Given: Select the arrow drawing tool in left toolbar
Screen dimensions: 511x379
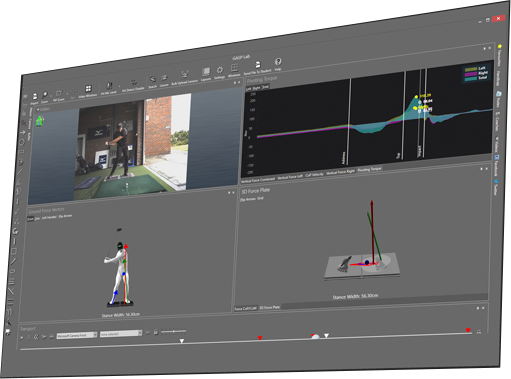Looking at the screenshot, I should click(23, 133).
